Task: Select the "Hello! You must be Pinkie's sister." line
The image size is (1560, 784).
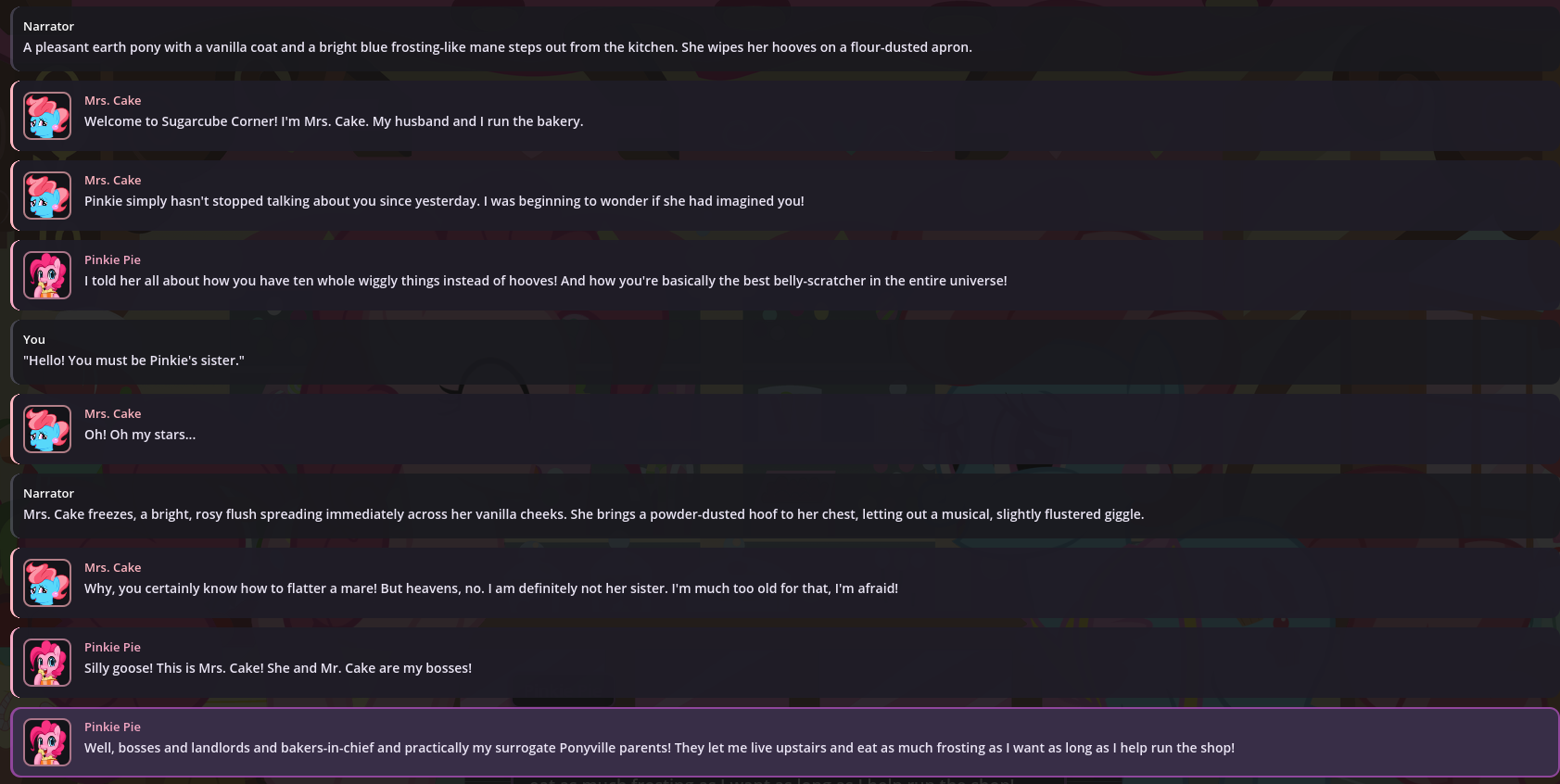Action: pos(133,360)
